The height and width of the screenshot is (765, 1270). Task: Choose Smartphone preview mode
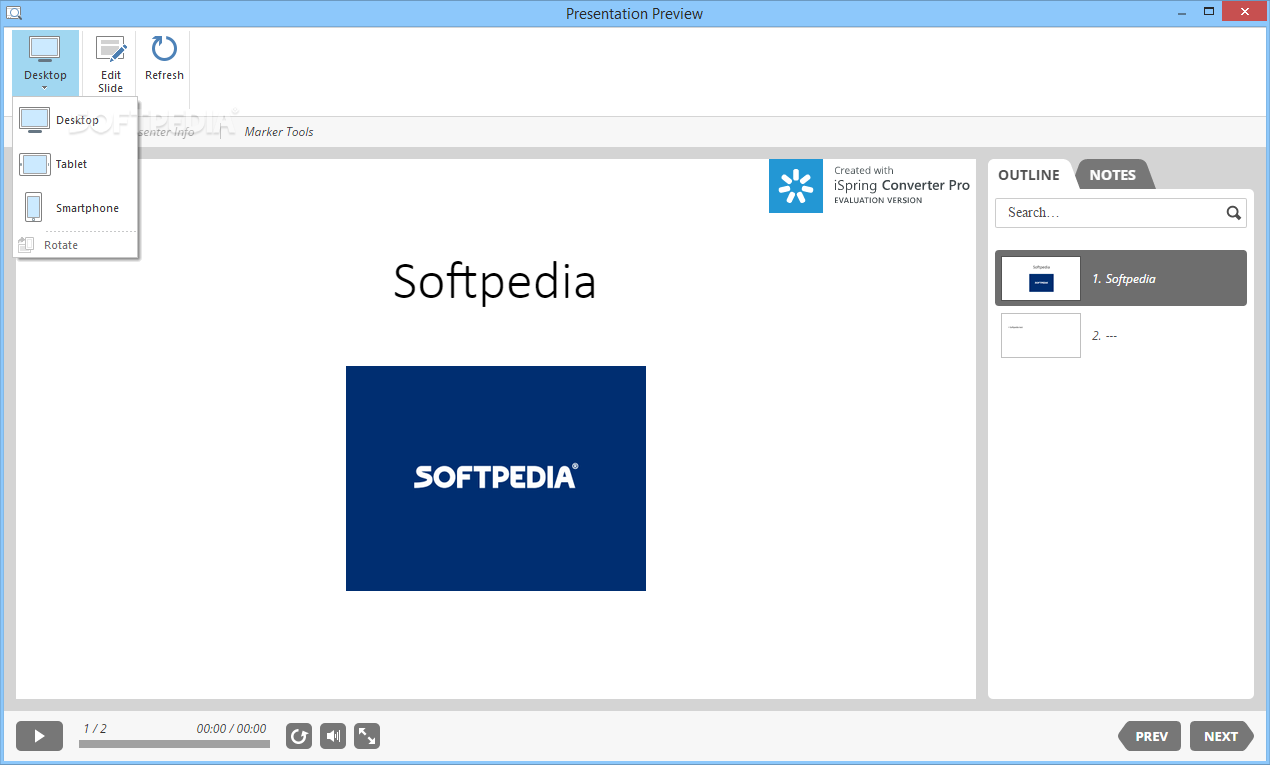tap(75, 208)
